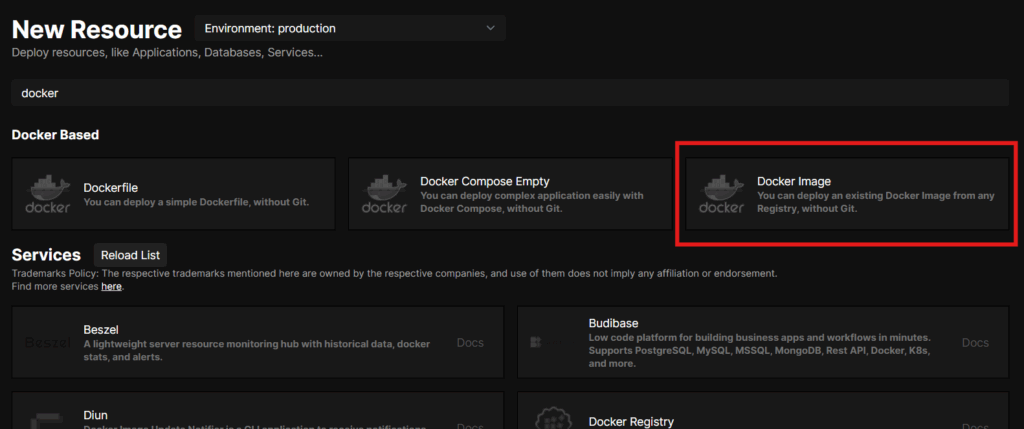Click the Dockerfile description text
The width and height of the screenshot is (1024, 429).
pos(196,202)
